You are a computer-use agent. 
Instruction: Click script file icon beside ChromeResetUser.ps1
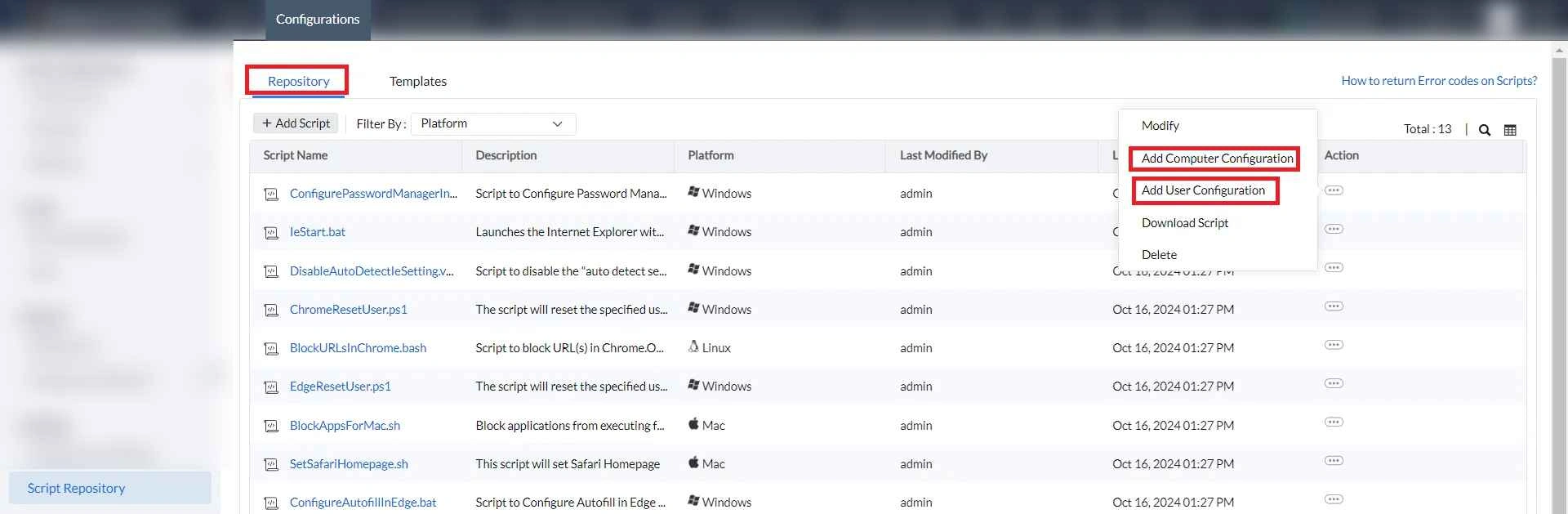point(271,311)
